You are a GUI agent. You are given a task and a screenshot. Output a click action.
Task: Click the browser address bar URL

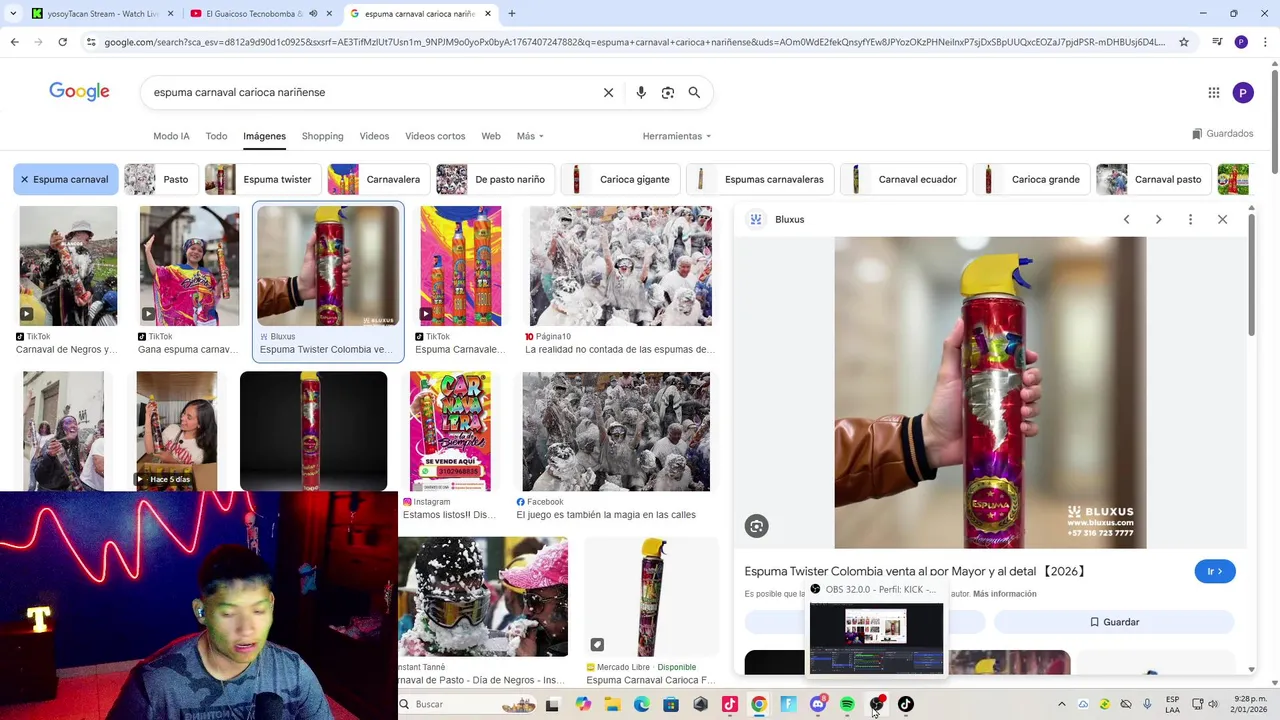634,42
